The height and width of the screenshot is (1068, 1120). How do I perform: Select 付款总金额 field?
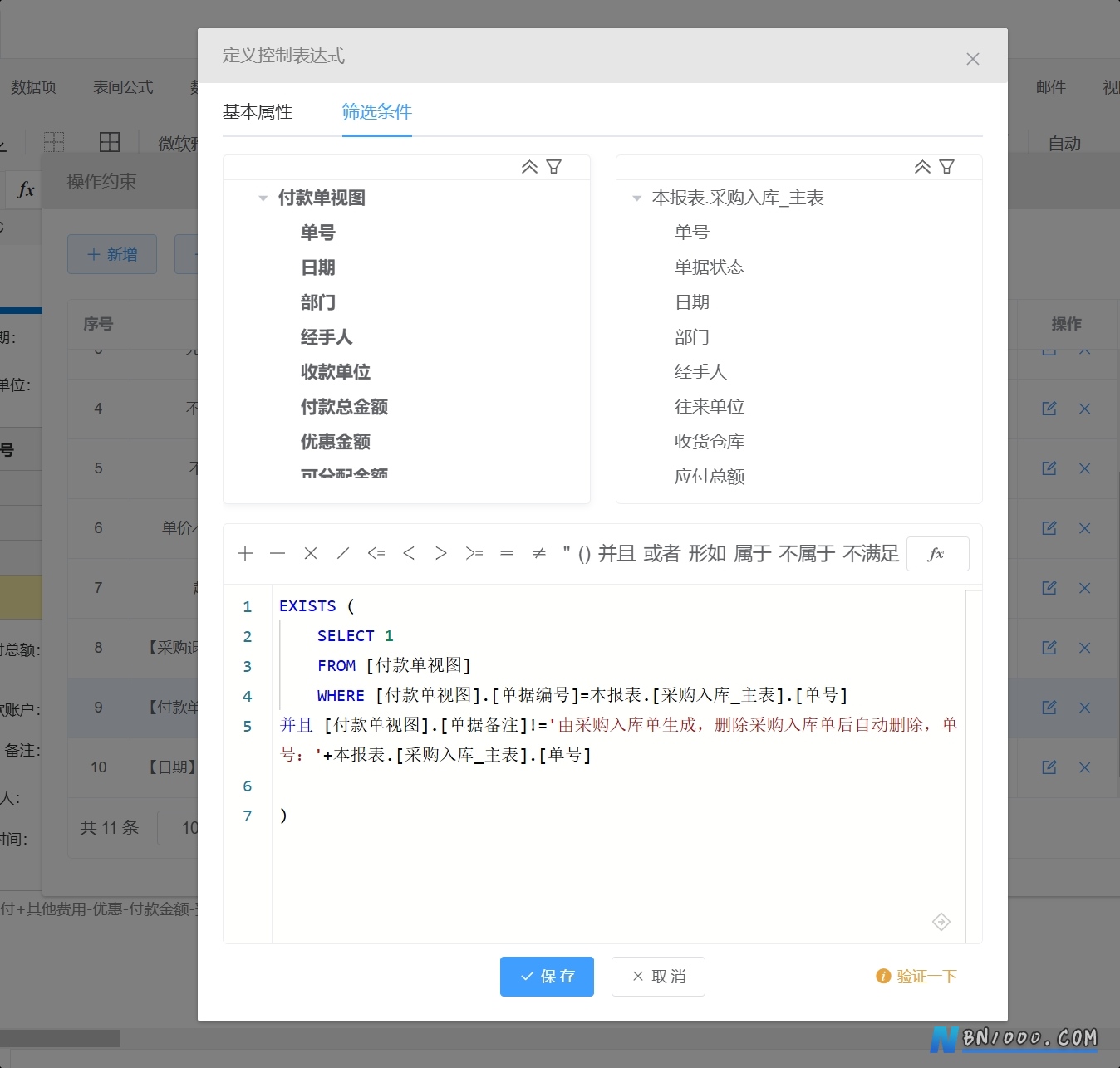point(344,407)
